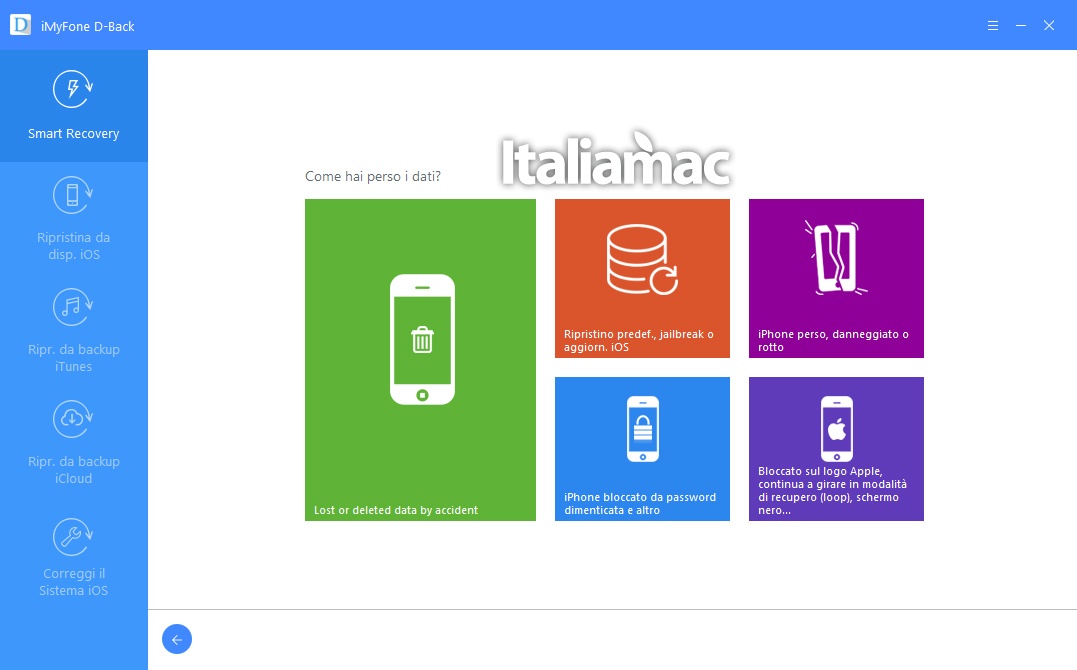The height and width of the screenshot is (670, 1077).
Task: Open the hamburger menu in title bar
Action: tap(993, 25)
